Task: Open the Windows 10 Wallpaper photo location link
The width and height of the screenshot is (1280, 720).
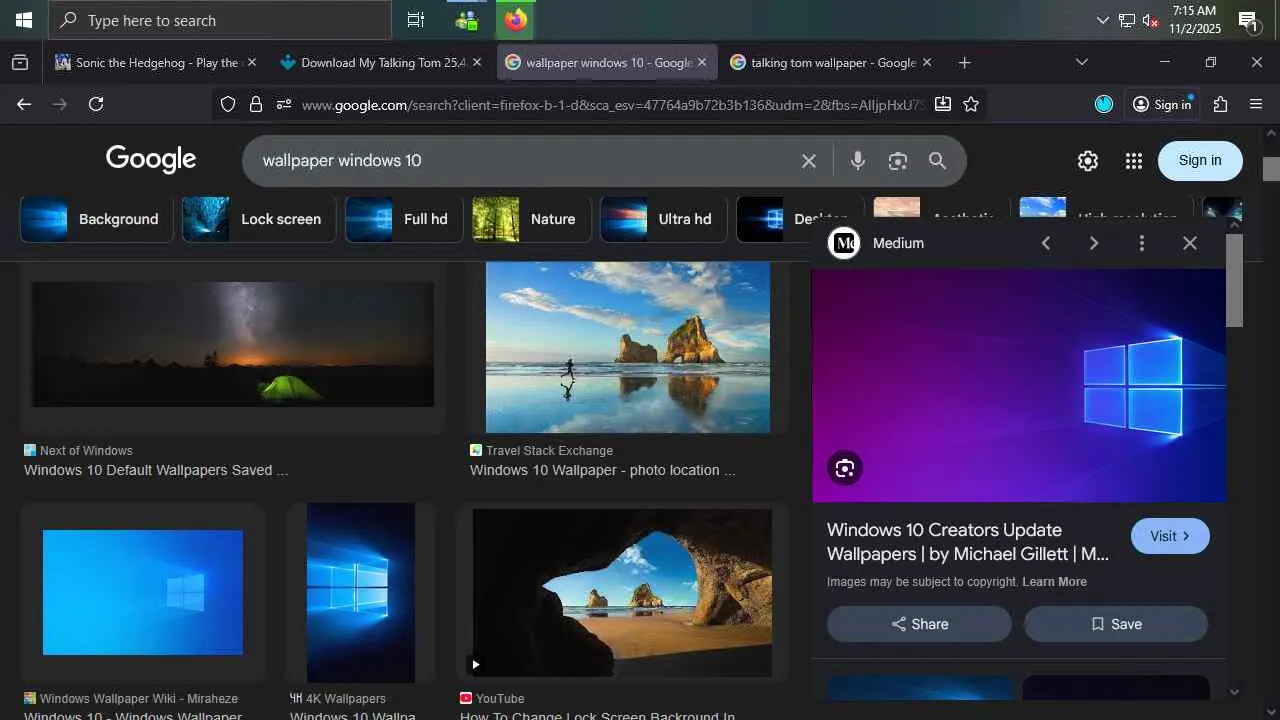Action: pos(603,470)
